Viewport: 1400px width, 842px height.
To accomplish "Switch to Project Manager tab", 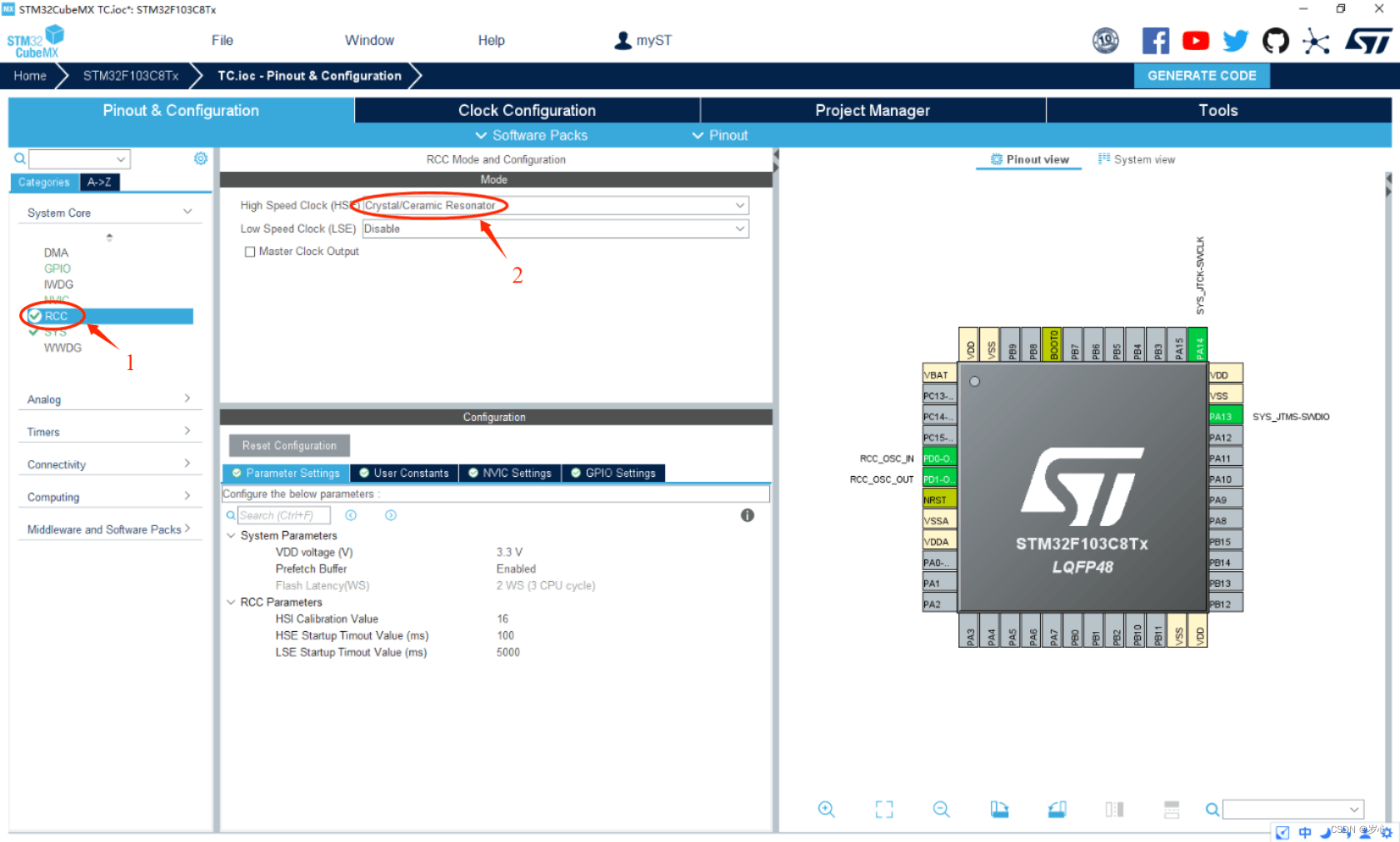I will pyautogui.click(x=872, y=110).
